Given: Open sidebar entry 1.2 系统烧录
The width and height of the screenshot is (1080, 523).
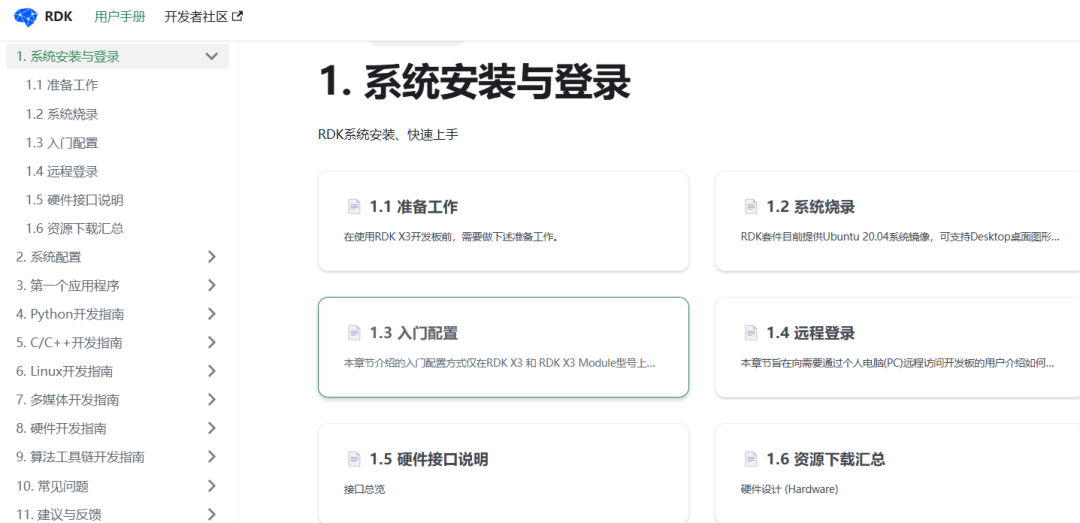Looking at the screenshot, I should pyautogui.click(x=62, y=114).
